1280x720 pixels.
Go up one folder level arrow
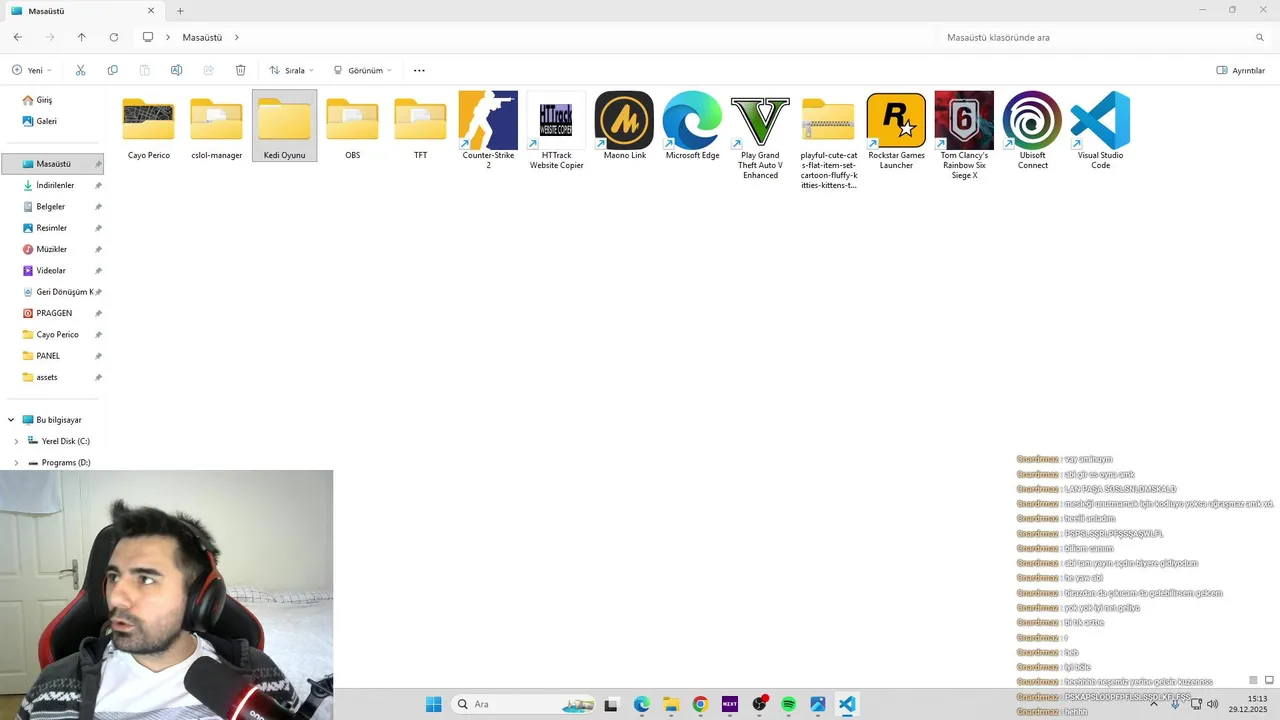(82, 37)
